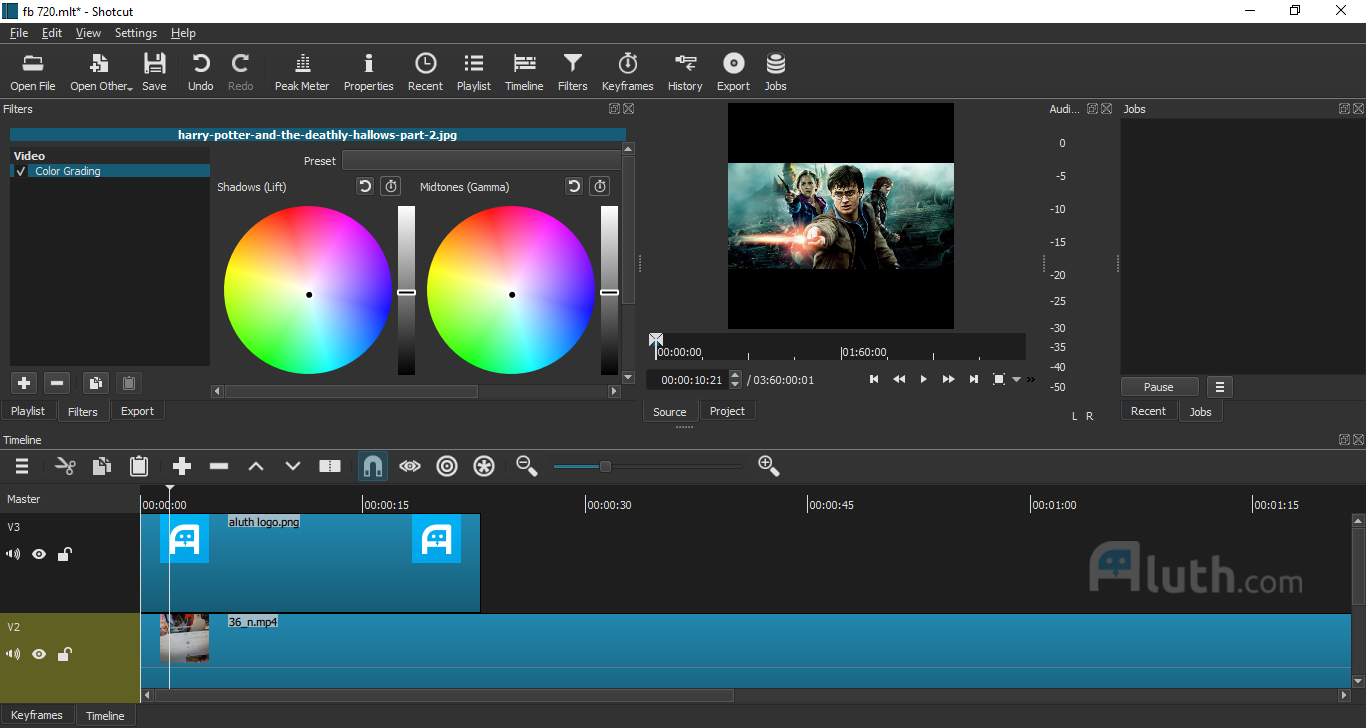Expand the player's hidden controls chevron
This screenshot has height=728, width=1366.
1031,380
